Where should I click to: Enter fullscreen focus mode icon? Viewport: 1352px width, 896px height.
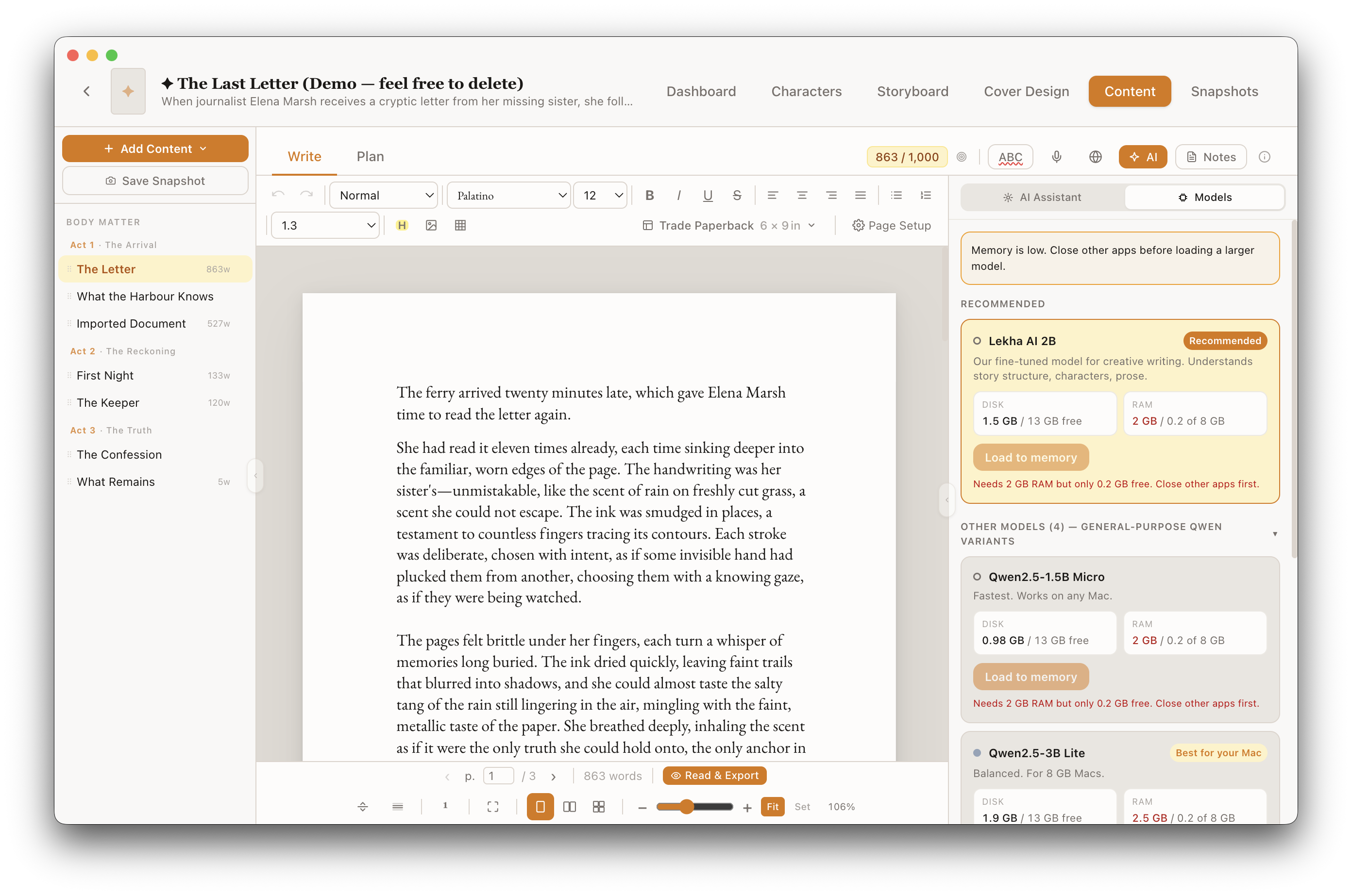(493, 806)
